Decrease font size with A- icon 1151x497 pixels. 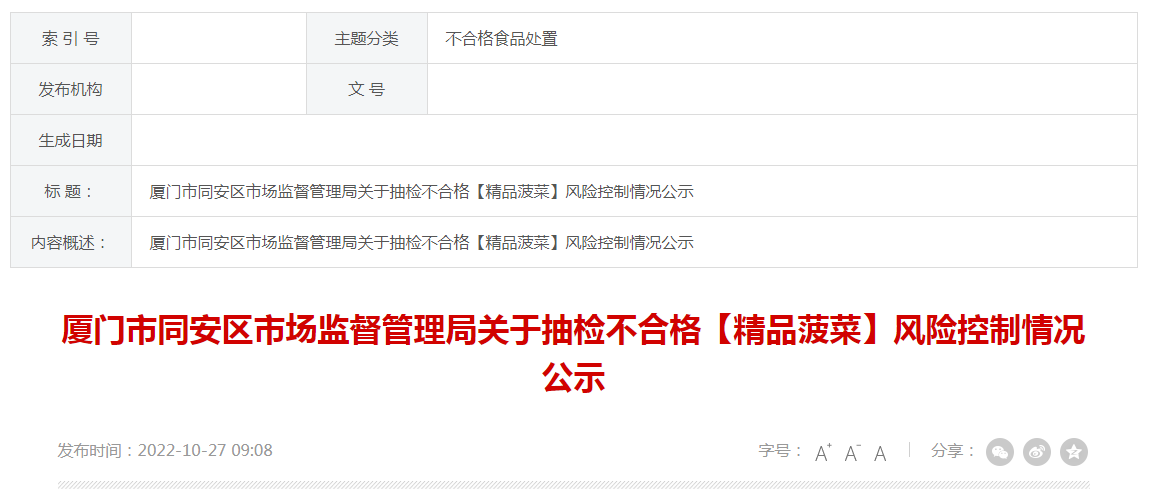point(852,452)
